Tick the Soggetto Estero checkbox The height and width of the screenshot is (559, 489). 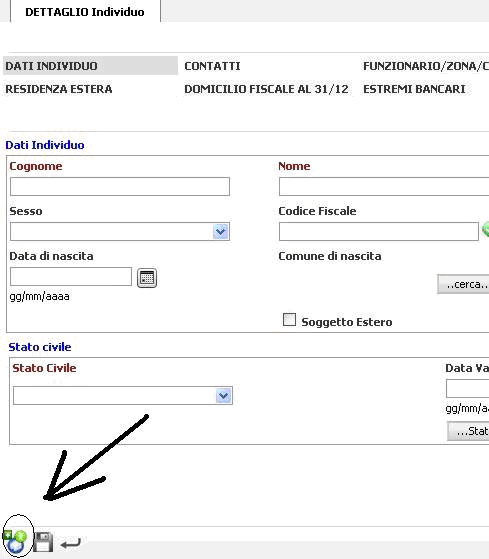click(x=289, y=319)
